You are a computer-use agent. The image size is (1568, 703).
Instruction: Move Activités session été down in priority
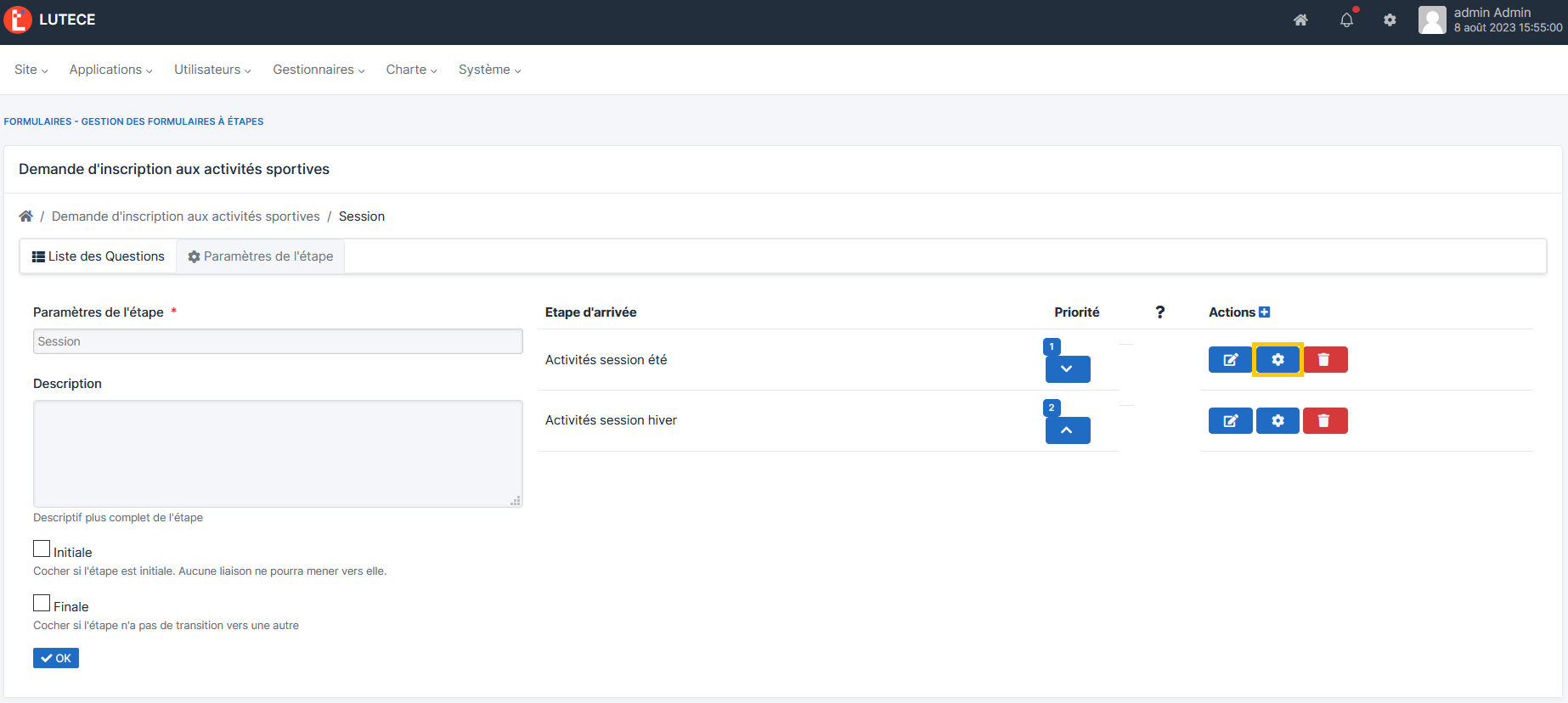1068,369
